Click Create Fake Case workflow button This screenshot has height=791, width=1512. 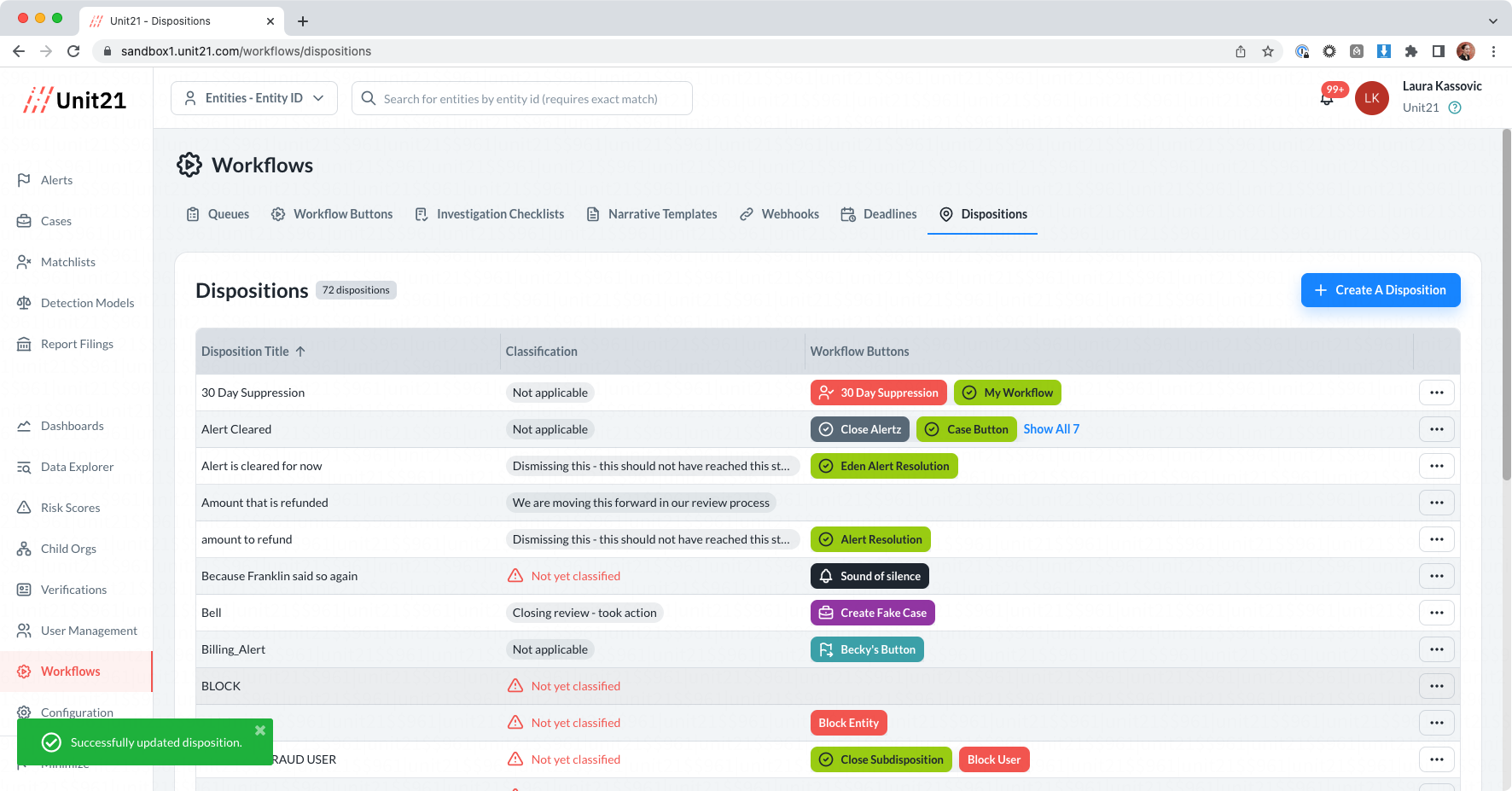pyautogui.click(x=873, y=613)
